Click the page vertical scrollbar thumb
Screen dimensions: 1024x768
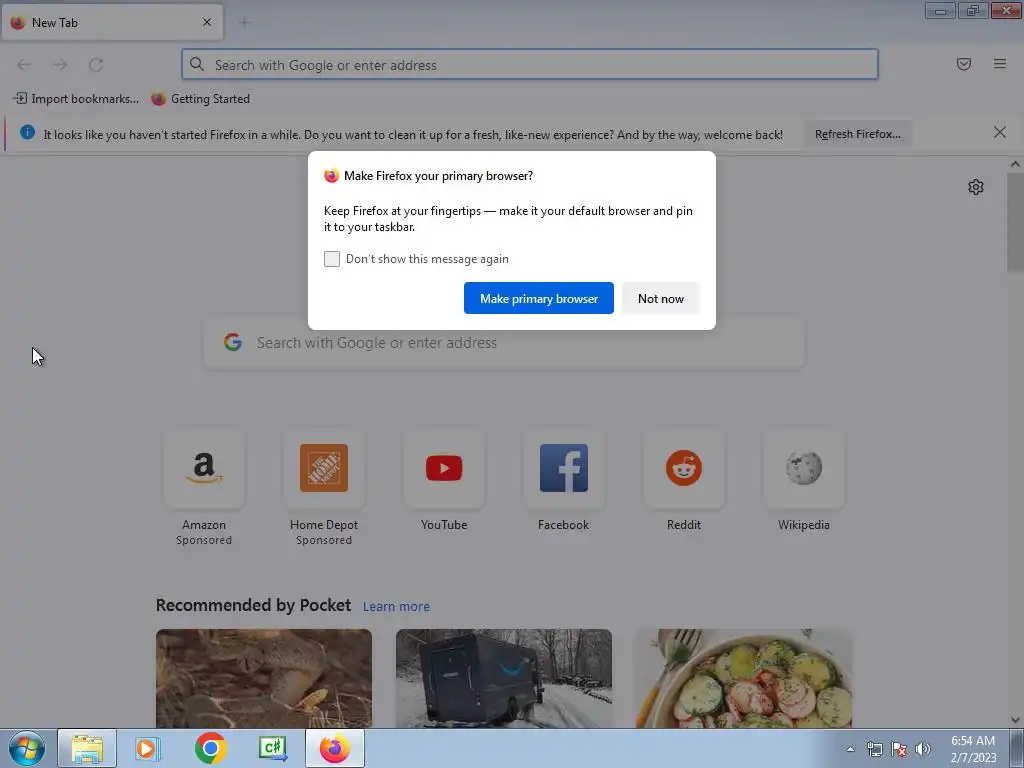click(1015, 222)
